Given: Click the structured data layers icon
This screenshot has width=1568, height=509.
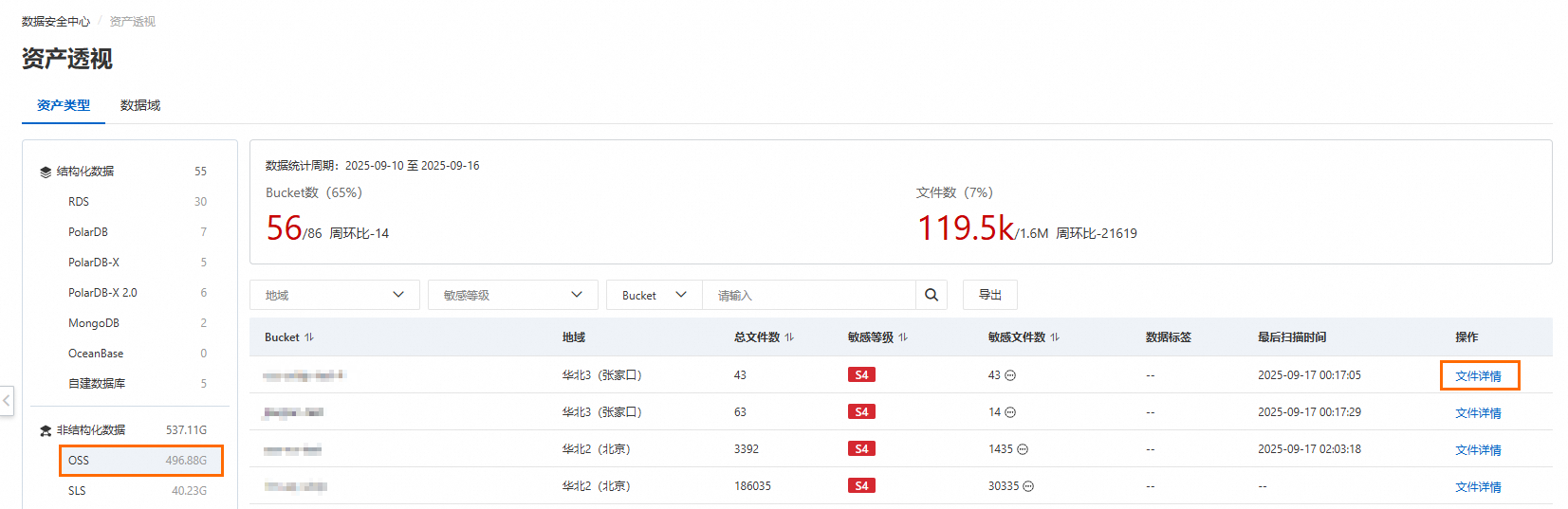Looking at the screenshot, I should 46,172.
